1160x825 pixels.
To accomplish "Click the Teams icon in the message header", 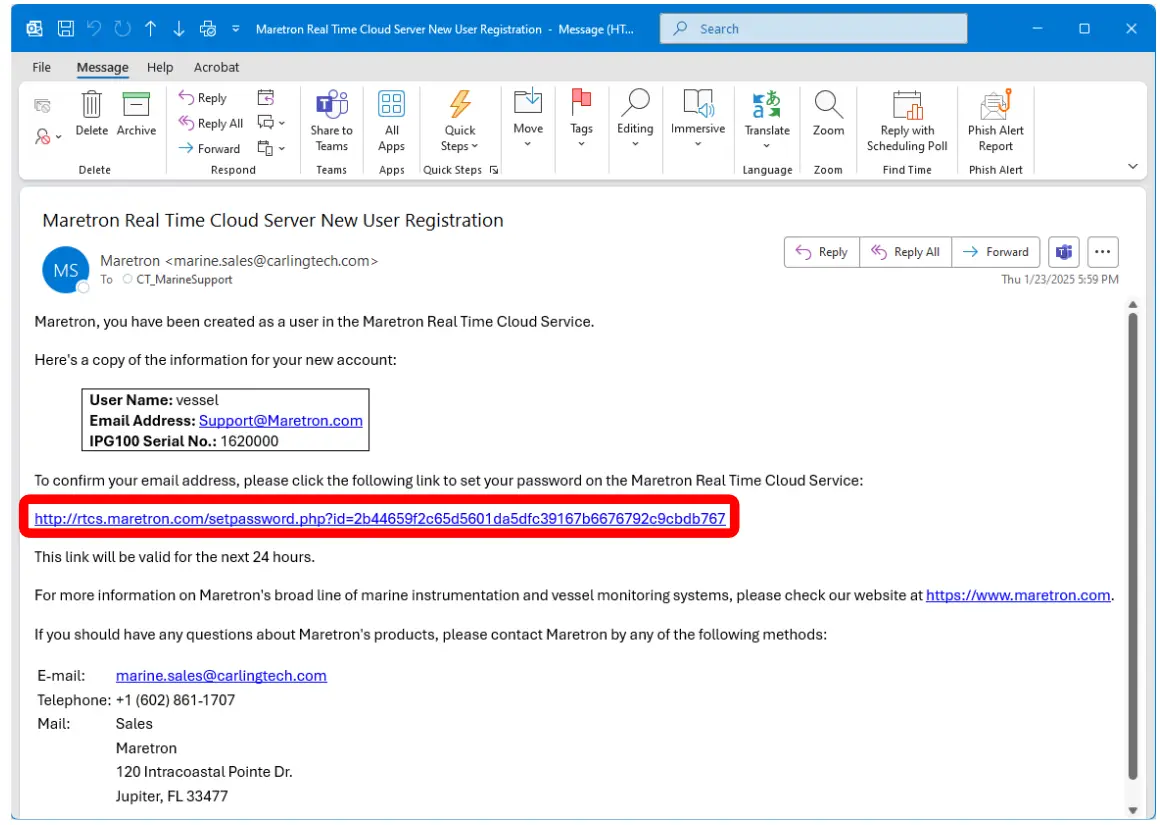I will [1064, 252].
